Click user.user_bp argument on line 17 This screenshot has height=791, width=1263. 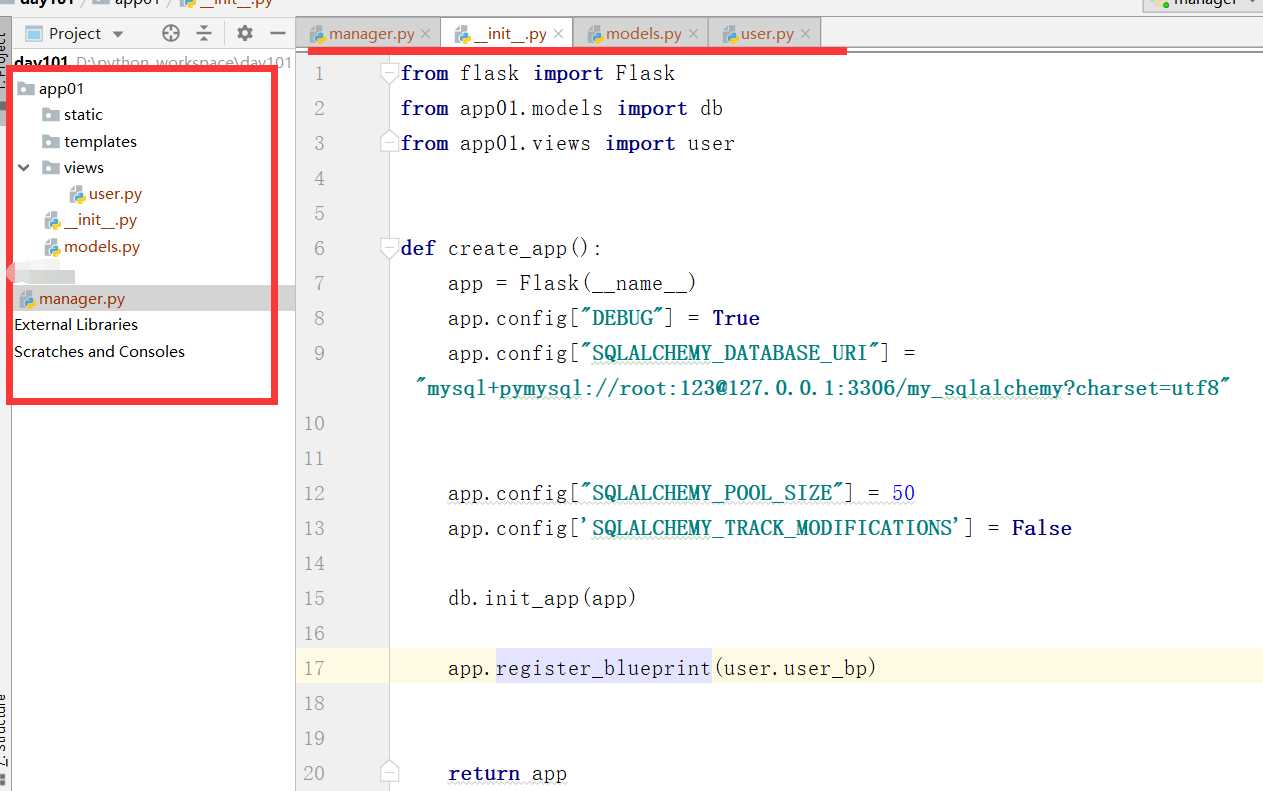(793, 668)
